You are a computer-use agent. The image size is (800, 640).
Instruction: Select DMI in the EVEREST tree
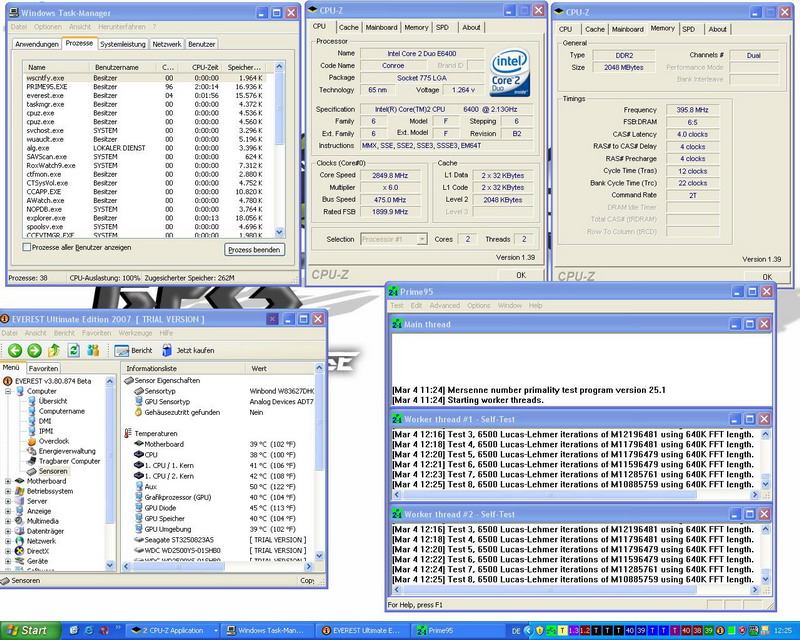coord(45,421)
